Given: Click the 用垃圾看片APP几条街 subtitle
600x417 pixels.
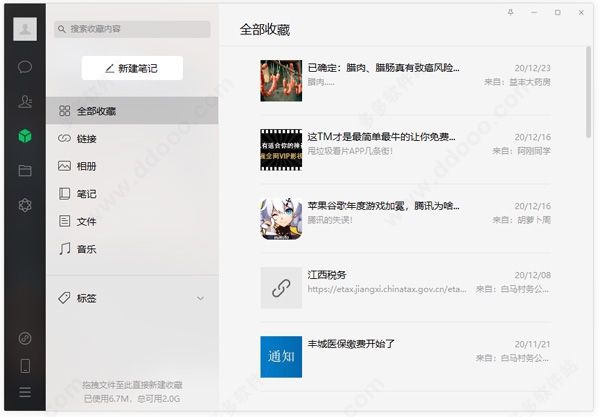Looking at the screenshot, I should click(x=350, y=151).
